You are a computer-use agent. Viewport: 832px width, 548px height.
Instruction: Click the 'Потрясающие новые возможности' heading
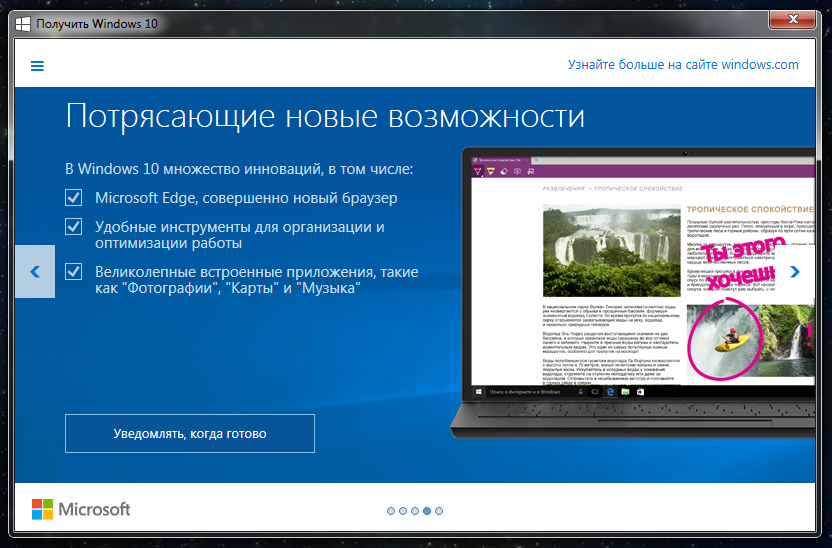tap(325, 116)
